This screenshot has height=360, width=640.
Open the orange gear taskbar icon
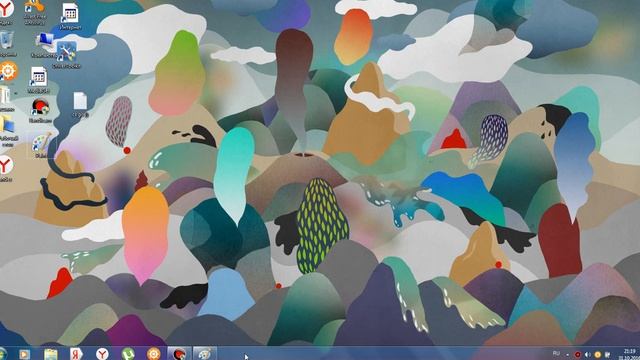point(153,354)
